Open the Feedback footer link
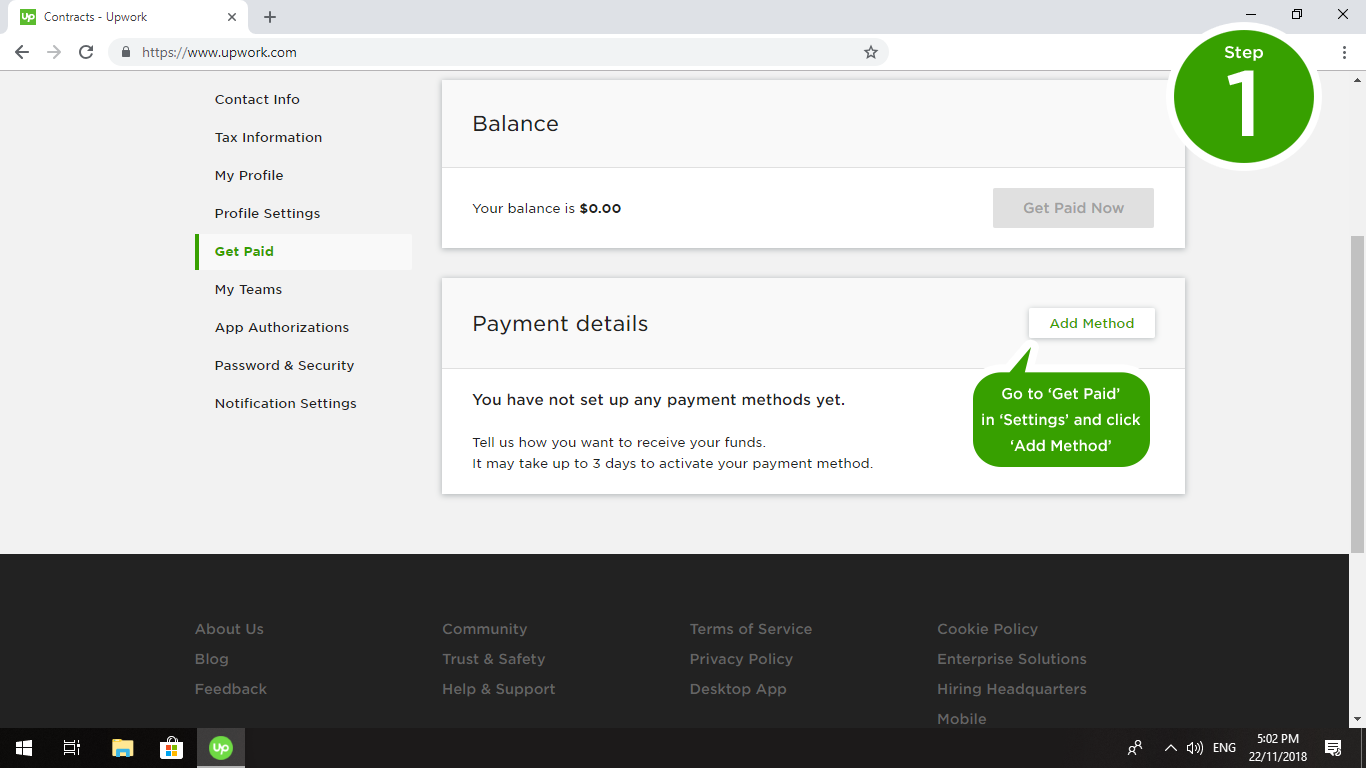Image resolution: width=1366 pixels, height=768 pixels. pos(231,689)
